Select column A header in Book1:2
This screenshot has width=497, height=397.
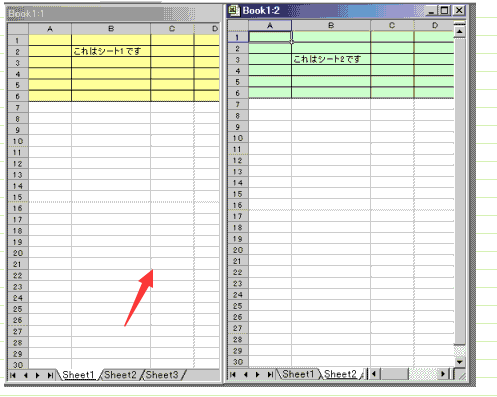[x=270, y=26]
